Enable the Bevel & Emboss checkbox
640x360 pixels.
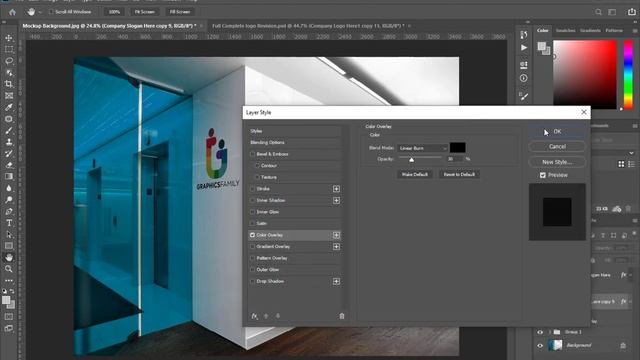tap(252, 154)
